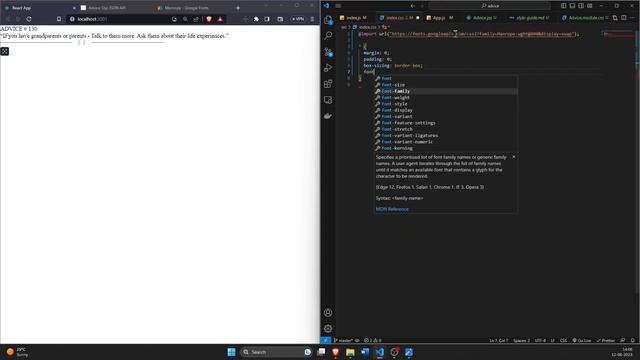Select the font-display suggestion

[x=446, y=110]
